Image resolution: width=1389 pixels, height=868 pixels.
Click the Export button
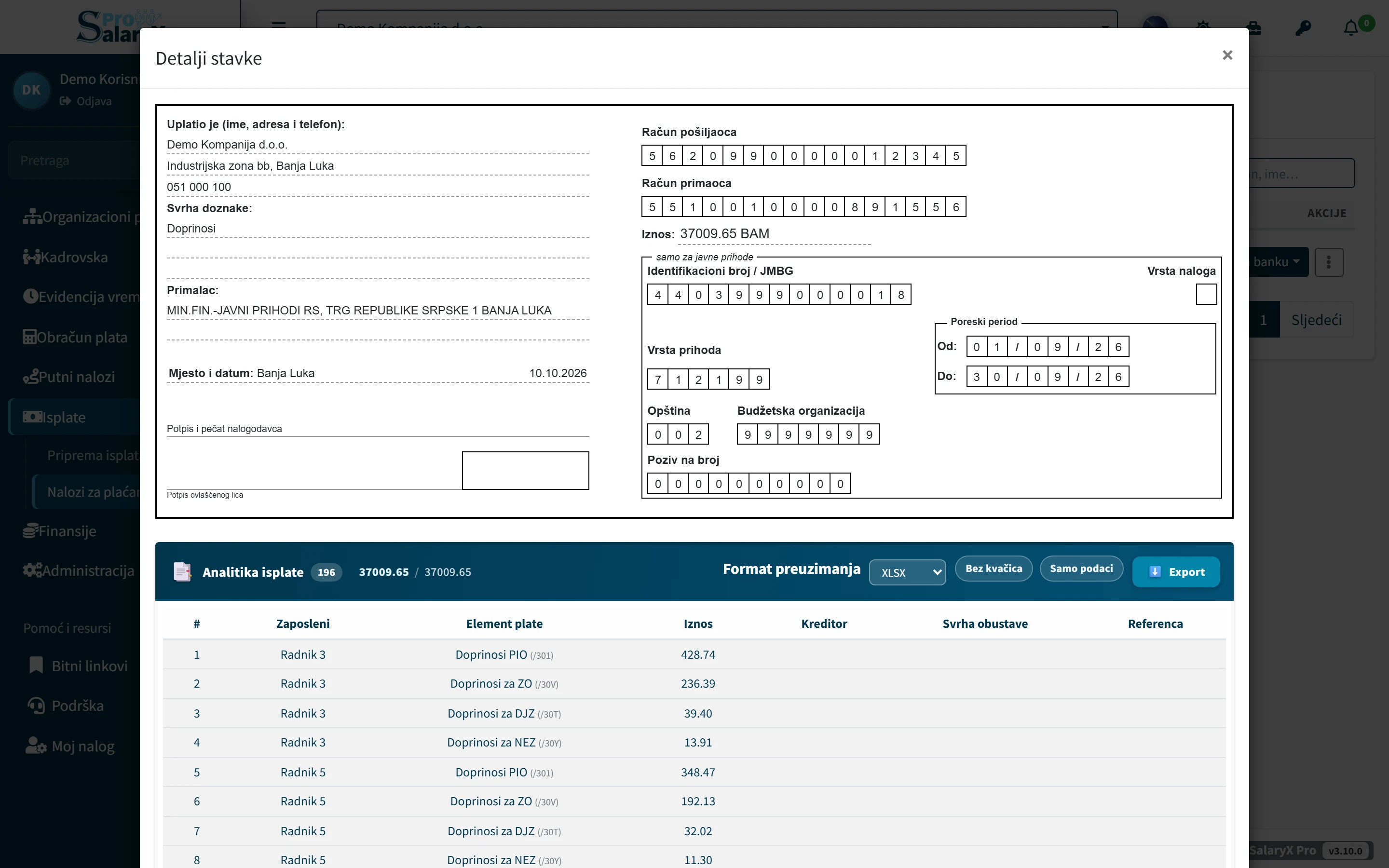click(x=1176, y=572)
